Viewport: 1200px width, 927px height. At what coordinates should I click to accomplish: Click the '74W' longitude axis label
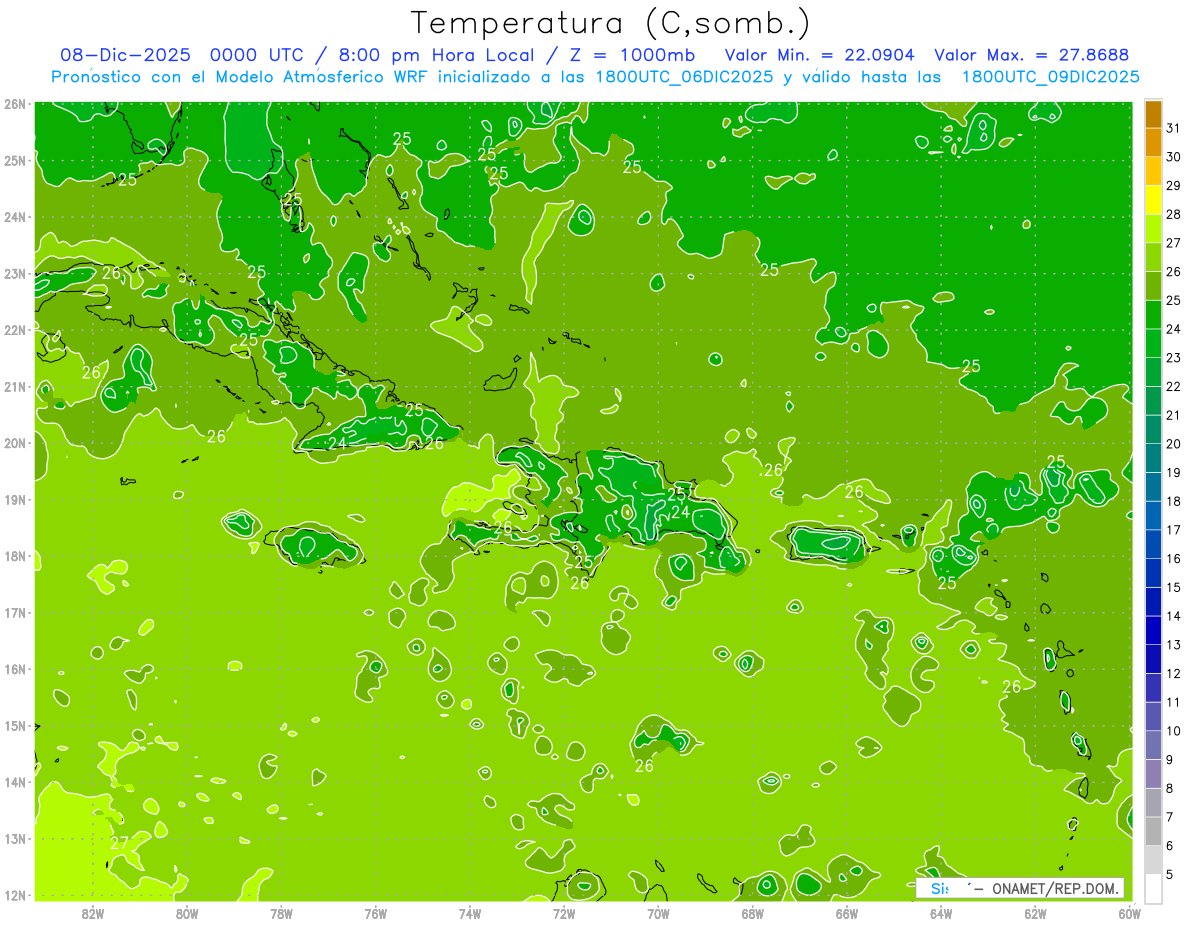[470, 912]
